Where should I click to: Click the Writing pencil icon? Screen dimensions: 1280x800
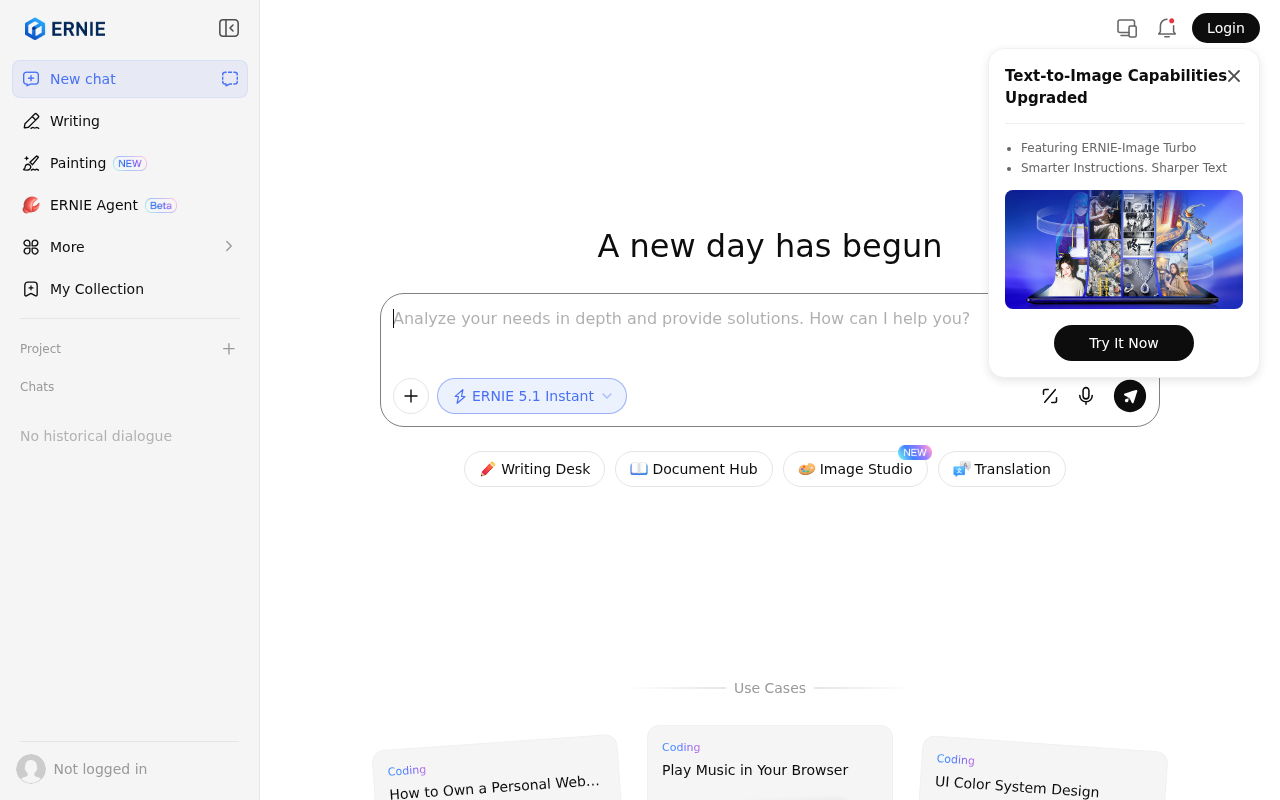click(31, 121)
